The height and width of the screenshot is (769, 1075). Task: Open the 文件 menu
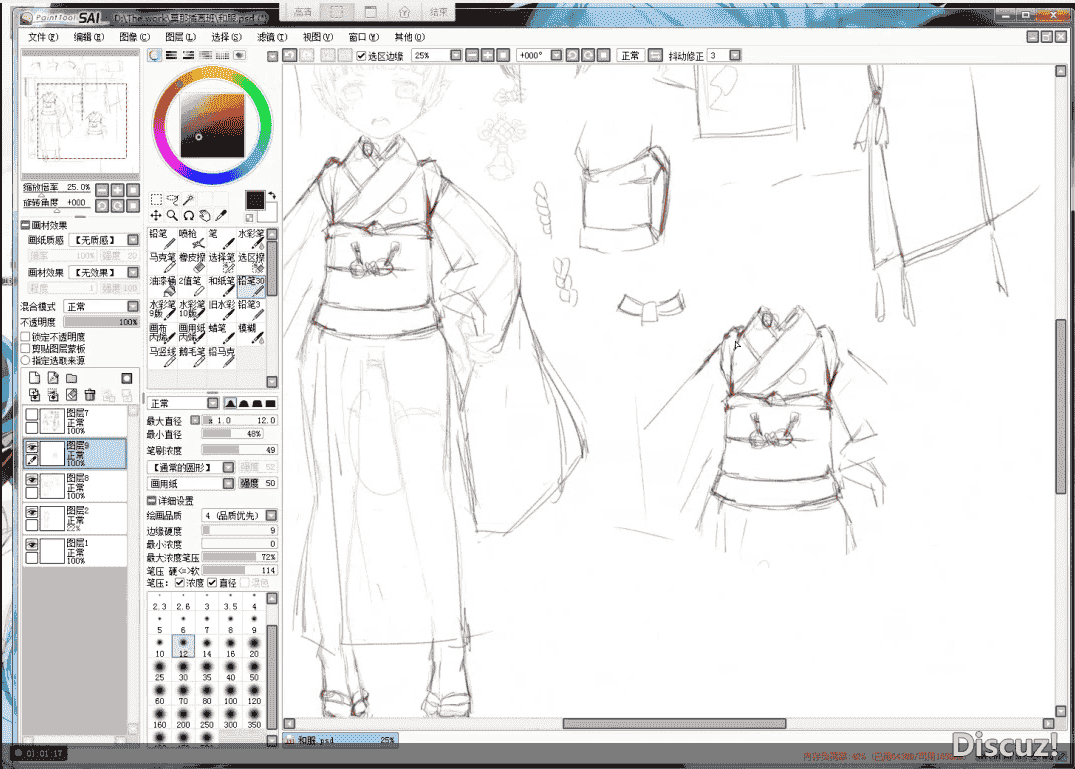[x=43, y=37]
